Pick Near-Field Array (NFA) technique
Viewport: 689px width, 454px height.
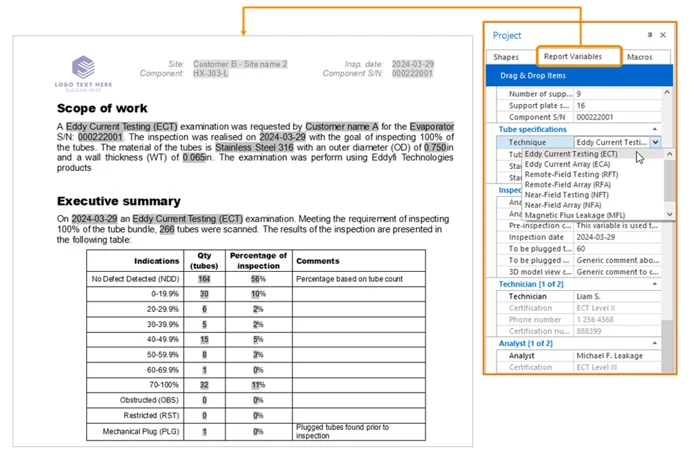pos(563,205)
